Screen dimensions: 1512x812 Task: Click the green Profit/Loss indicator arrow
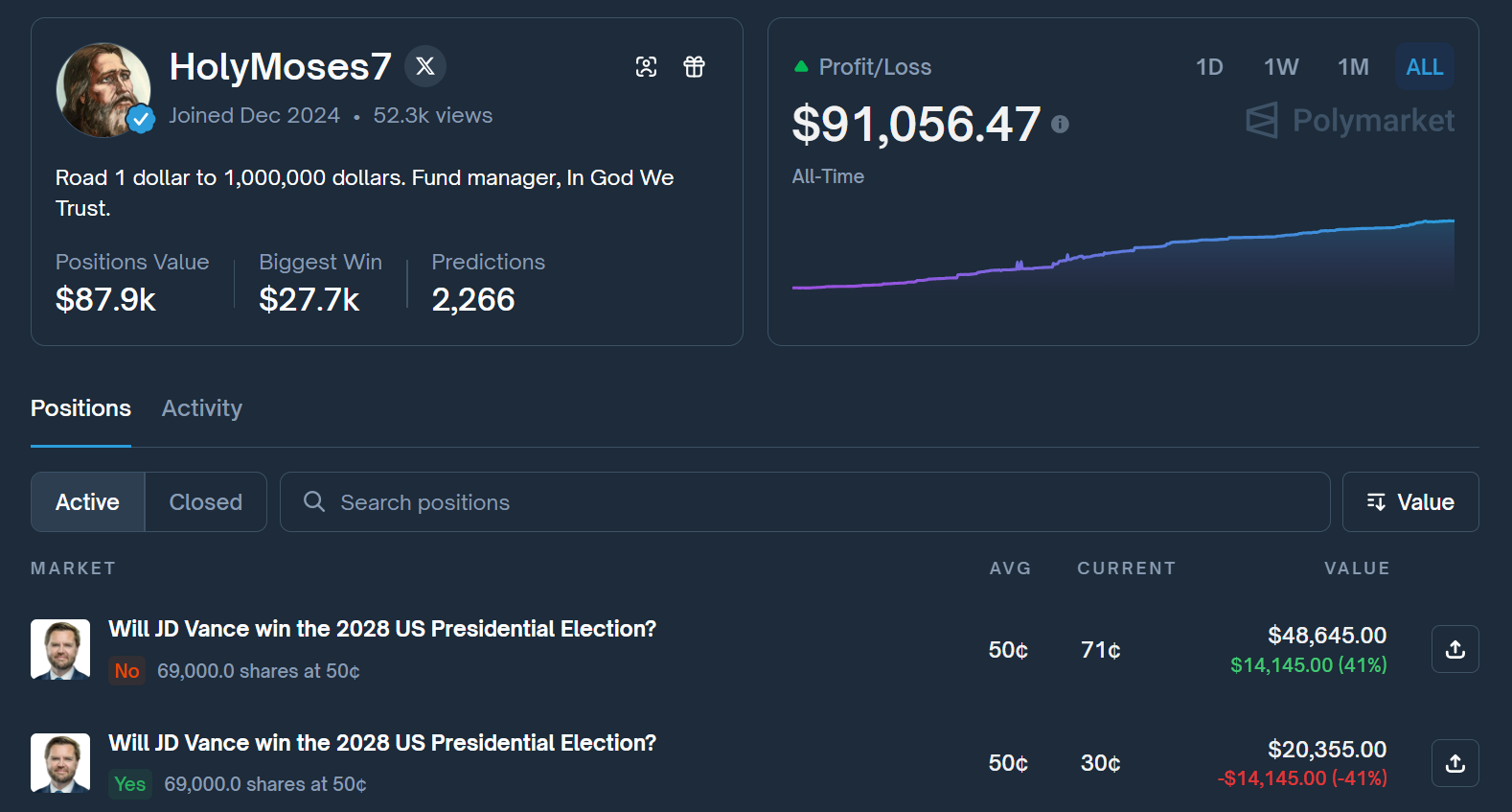[x=800, y=66]
